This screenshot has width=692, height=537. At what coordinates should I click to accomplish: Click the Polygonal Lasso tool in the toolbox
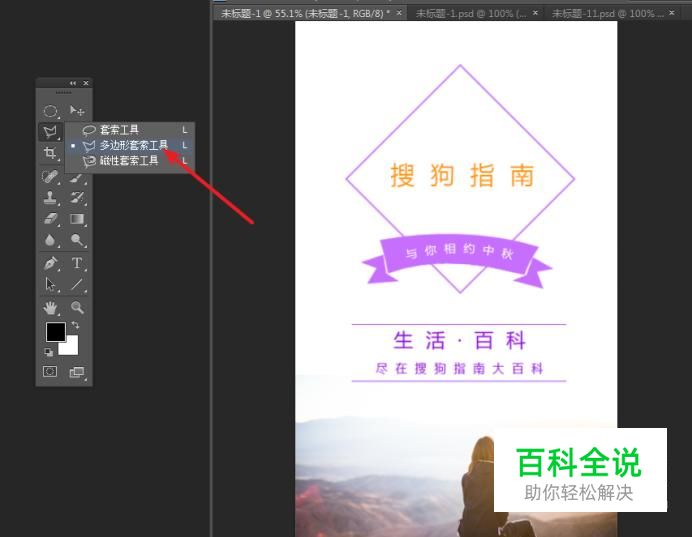[x=50, y=131]
